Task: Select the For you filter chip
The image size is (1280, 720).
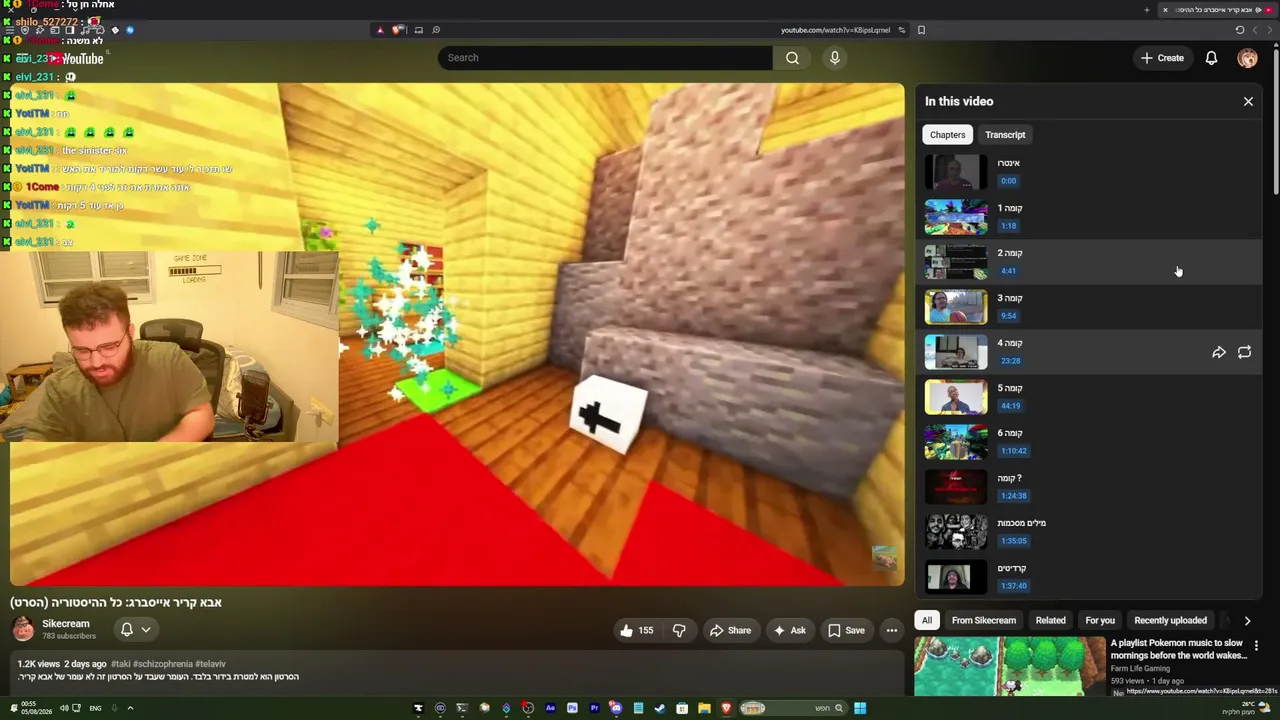Action: point(1100,620)
